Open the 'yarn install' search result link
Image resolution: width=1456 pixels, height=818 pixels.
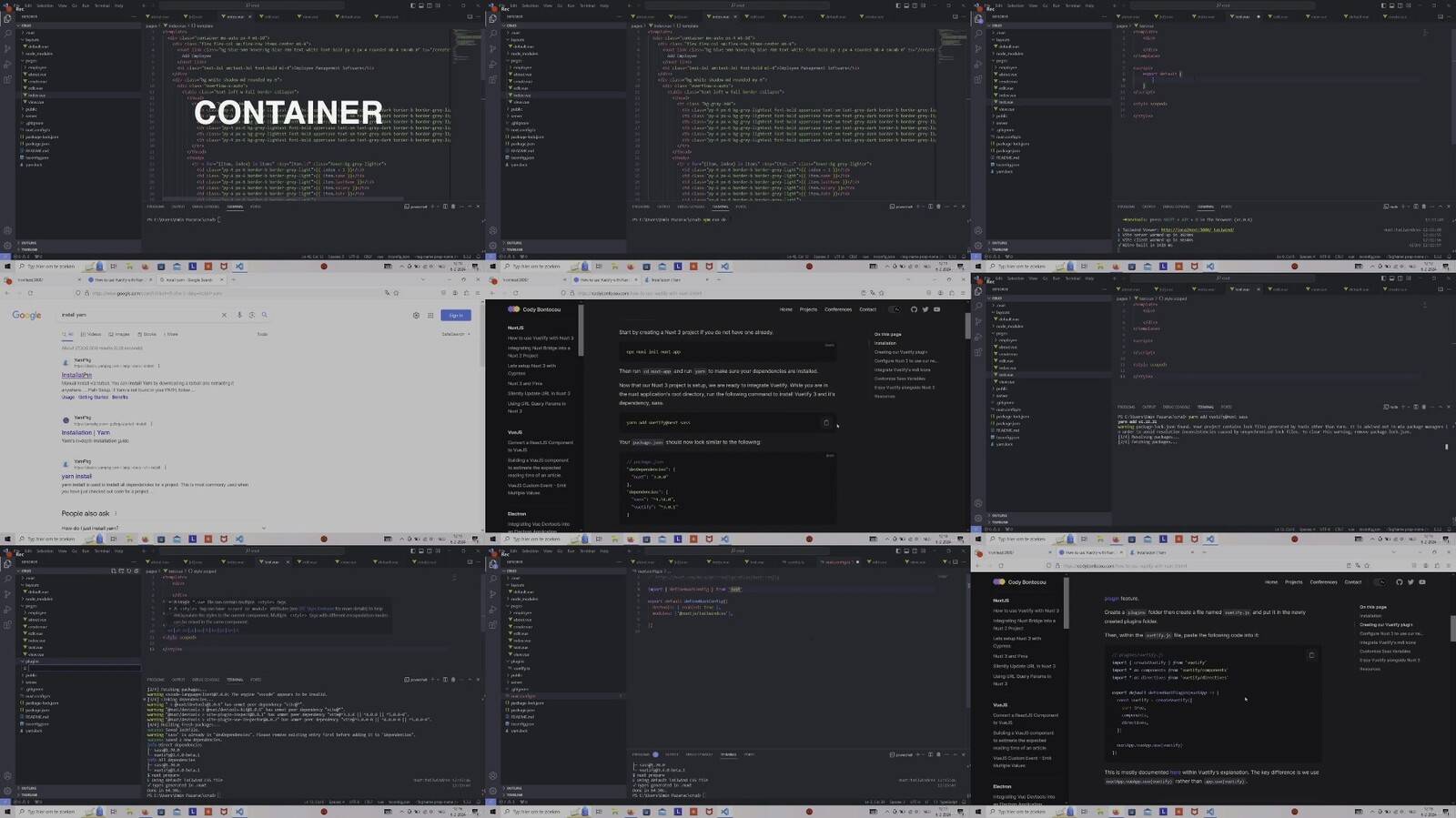click(x=76, y=476)
